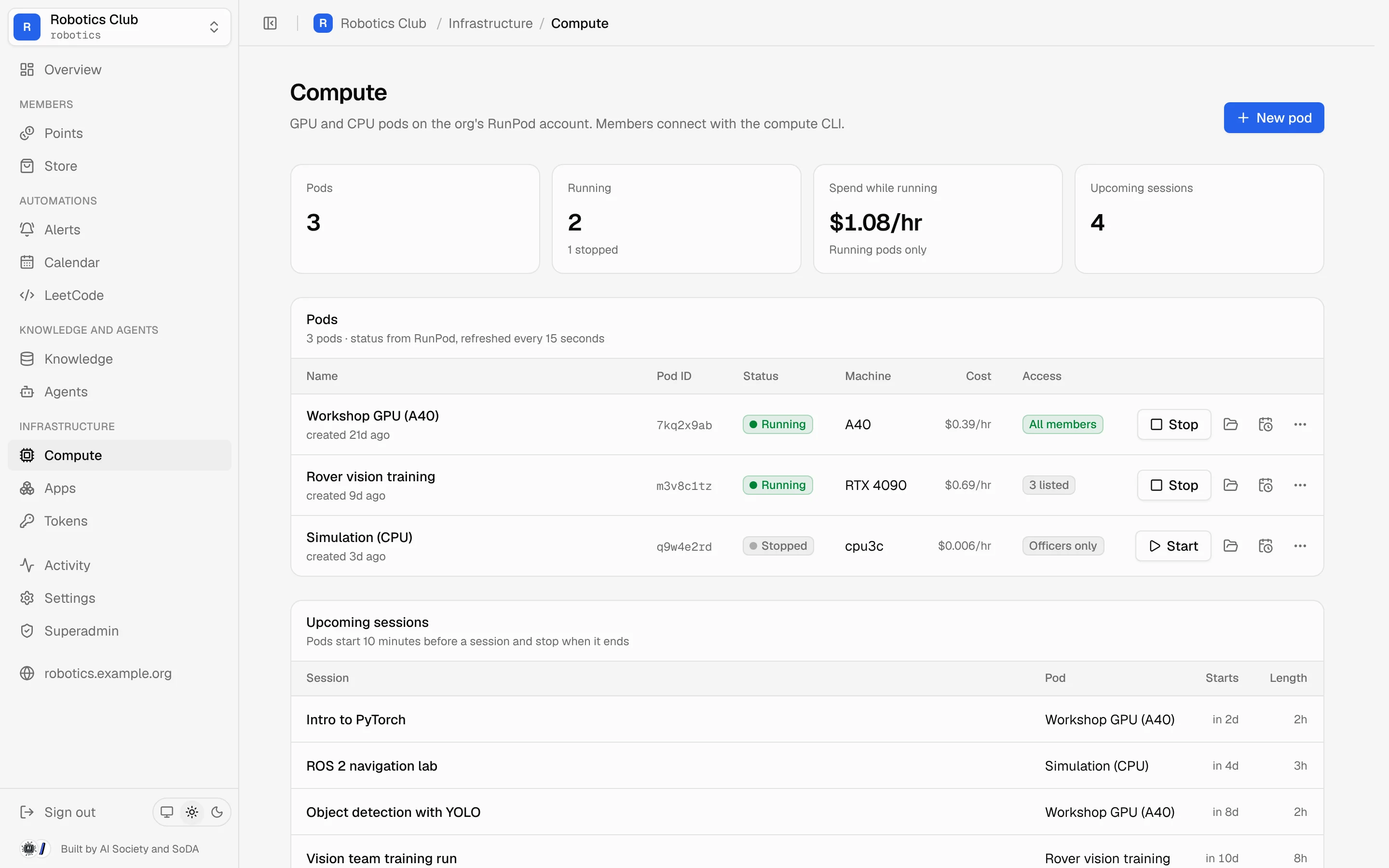Open the schedule icon for Simulation (CPU)
Viewport: 1389px width, 868px height.
click(1265, 546)
